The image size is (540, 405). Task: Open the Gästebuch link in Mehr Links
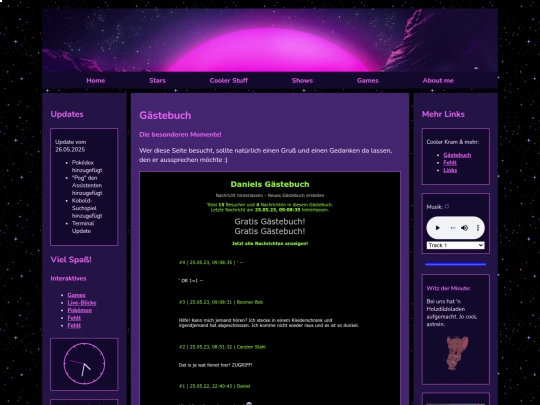(457, 155)
